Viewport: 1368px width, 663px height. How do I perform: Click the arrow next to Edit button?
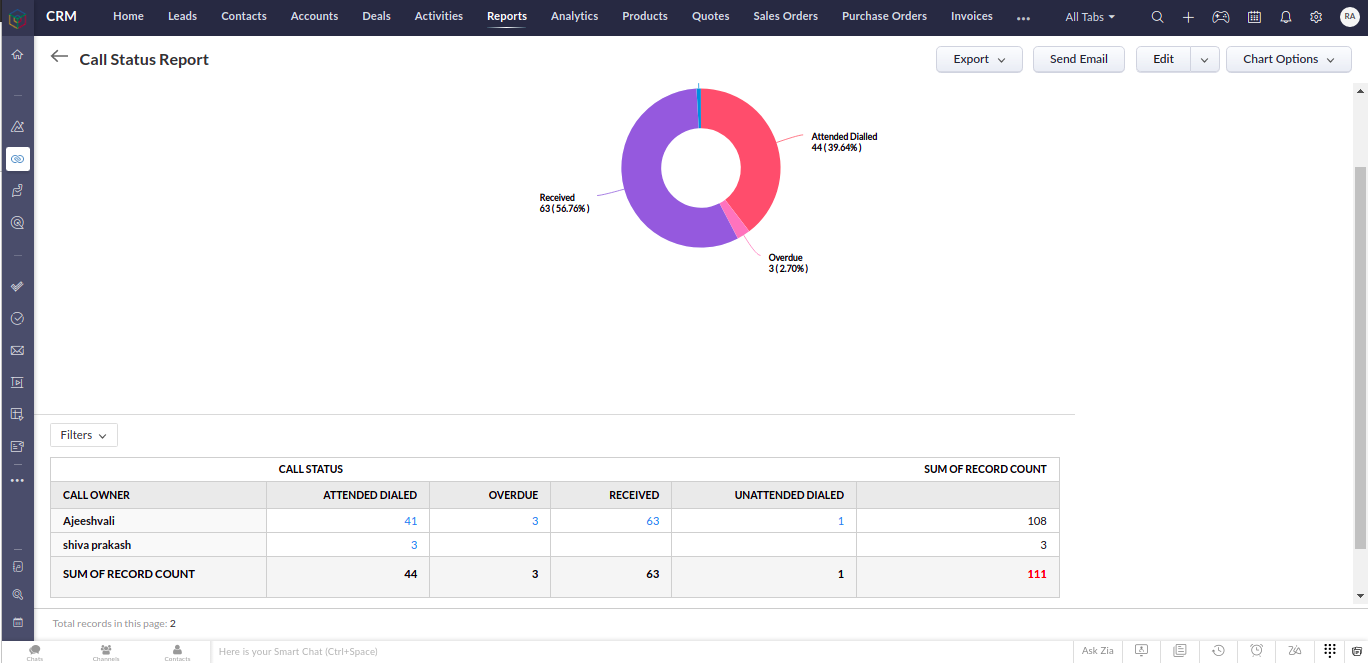point(1204,60)
